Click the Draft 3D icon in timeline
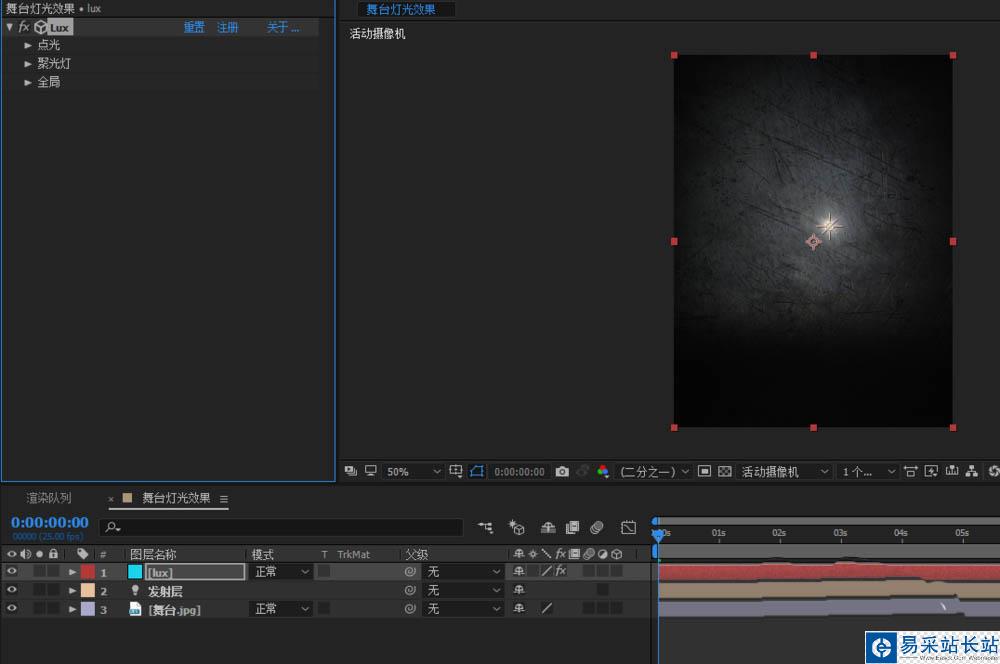The width and height of the screenshot is (1000, 664). (x=517, y=527)
